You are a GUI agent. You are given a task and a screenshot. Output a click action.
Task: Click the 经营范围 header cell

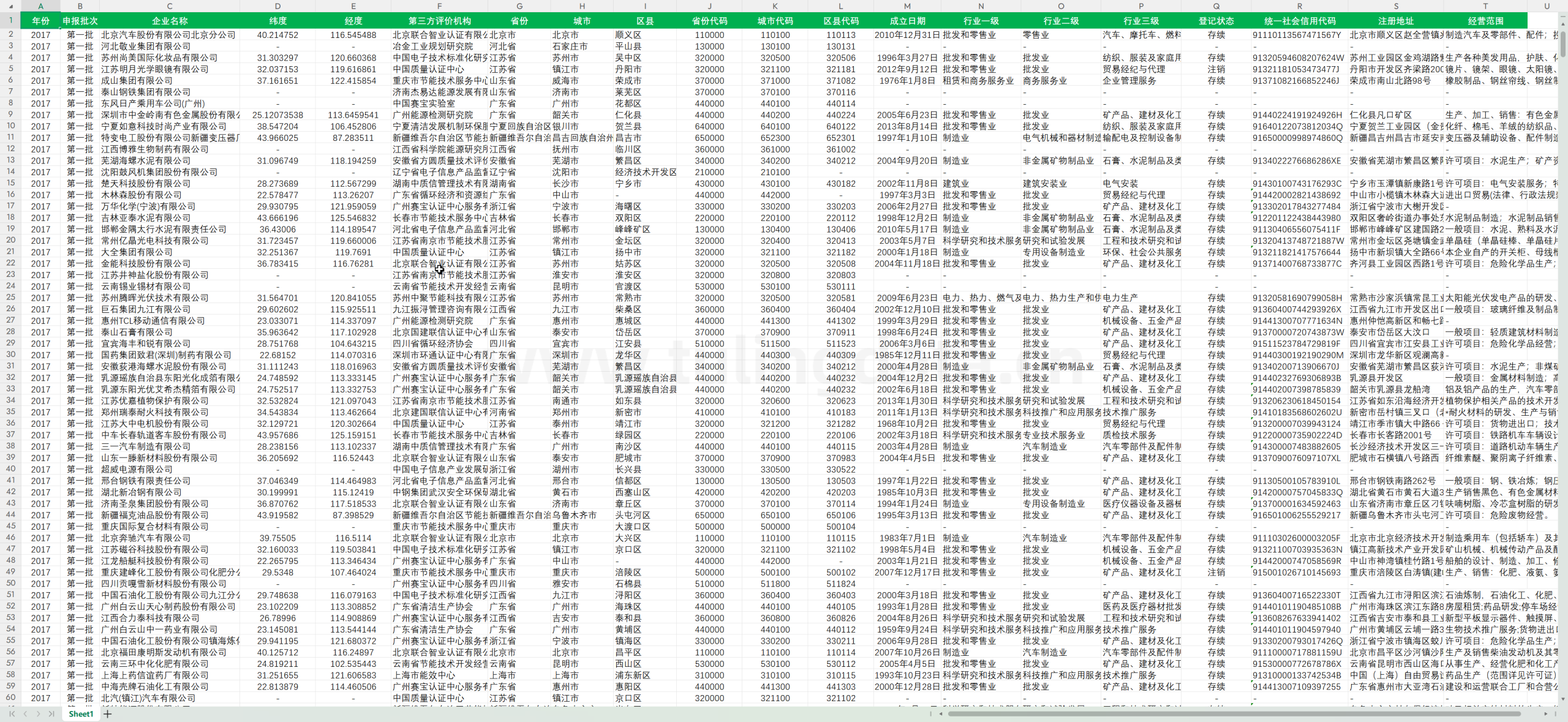1485,21
